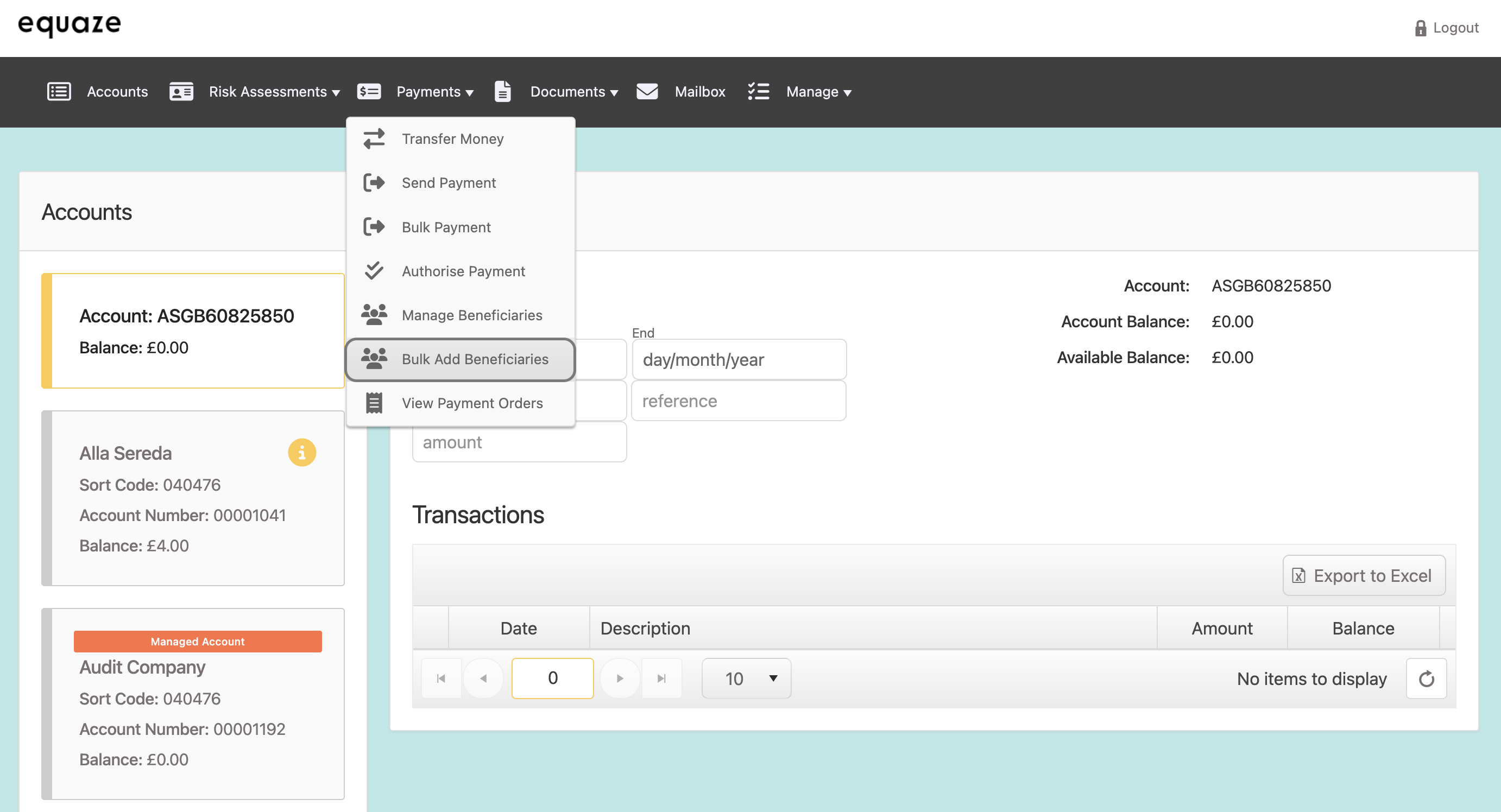
Task: Click the Export to Excel button
Action: (1364, 575)
